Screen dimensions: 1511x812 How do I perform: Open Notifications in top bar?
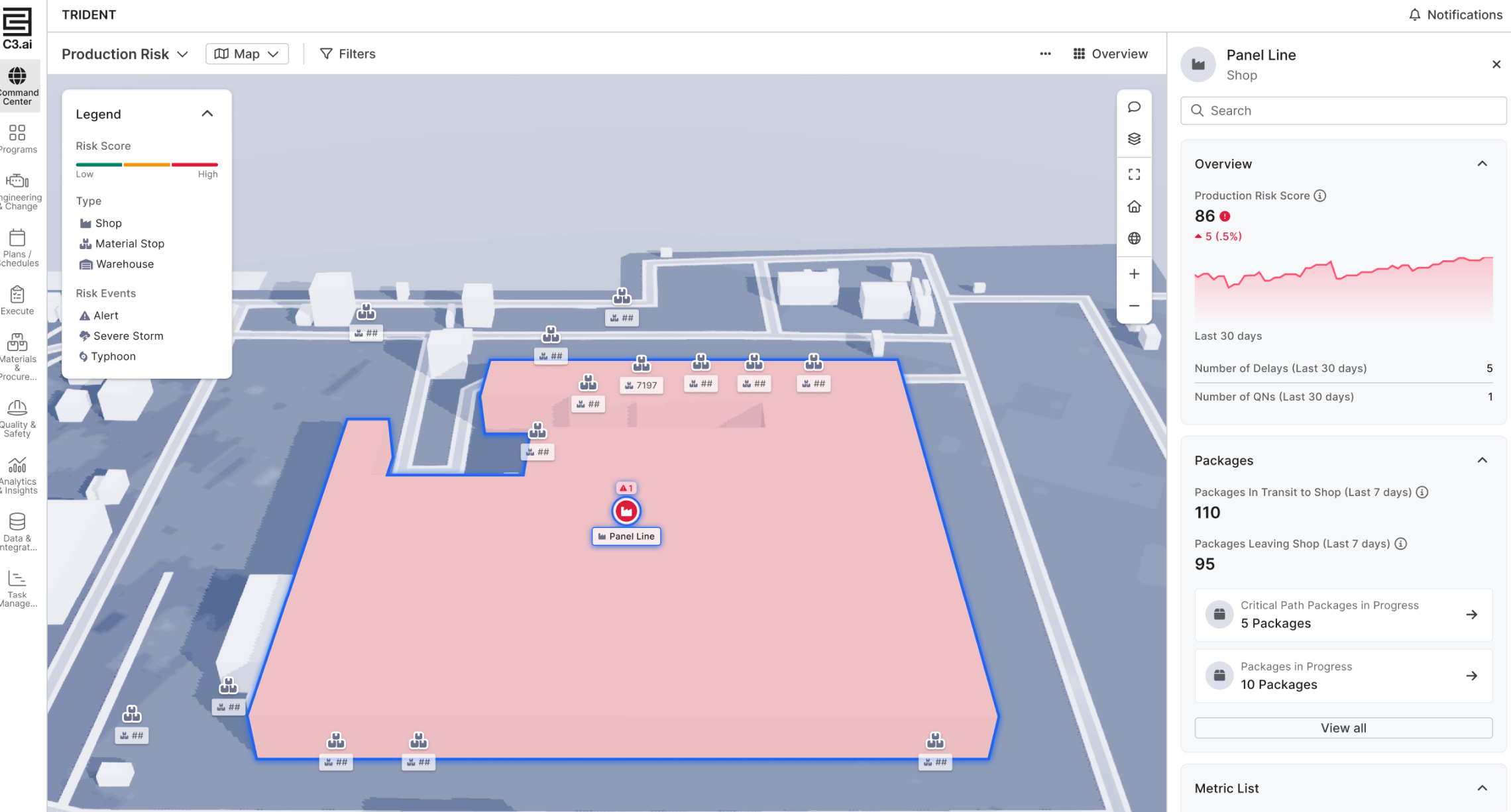click(x=1455, y=15)
